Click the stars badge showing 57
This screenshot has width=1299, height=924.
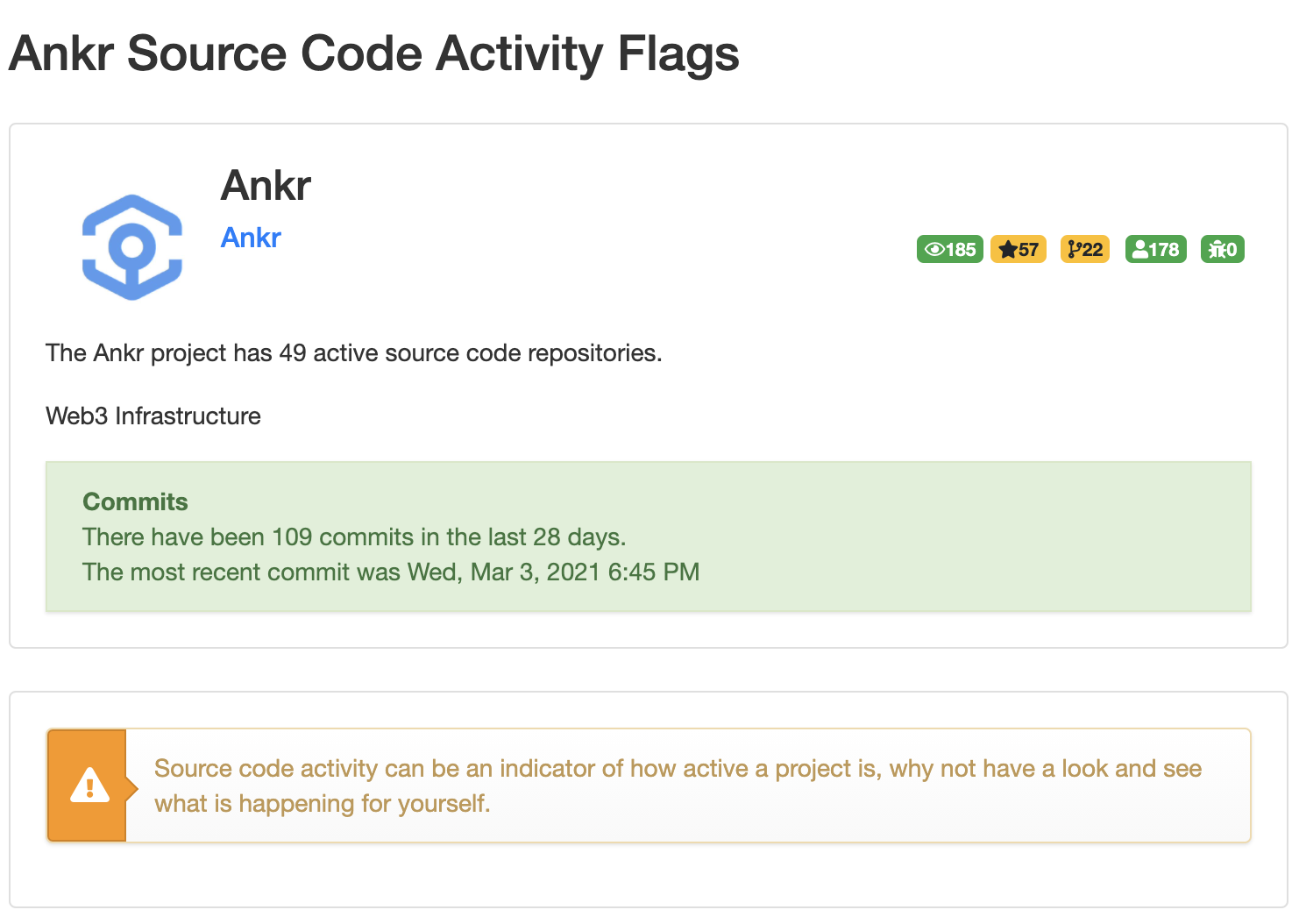point(1019,249)
